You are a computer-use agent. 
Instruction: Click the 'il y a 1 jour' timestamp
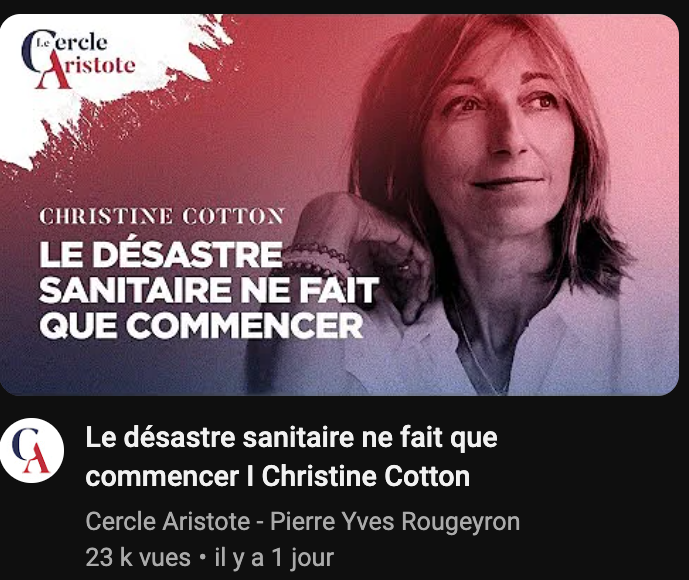[274, 557]
